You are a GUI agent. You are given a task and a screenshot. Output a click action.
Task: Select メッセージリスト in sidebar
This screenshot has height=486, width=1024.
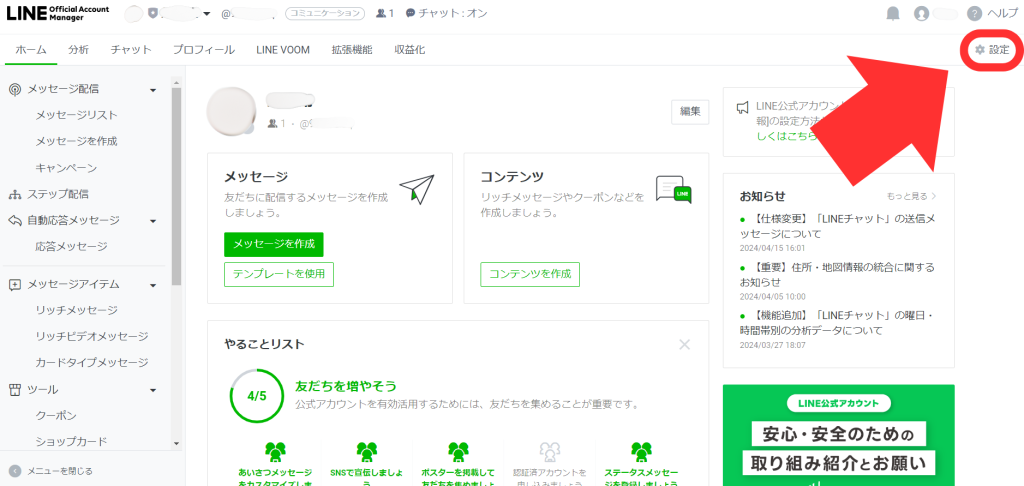76,116
